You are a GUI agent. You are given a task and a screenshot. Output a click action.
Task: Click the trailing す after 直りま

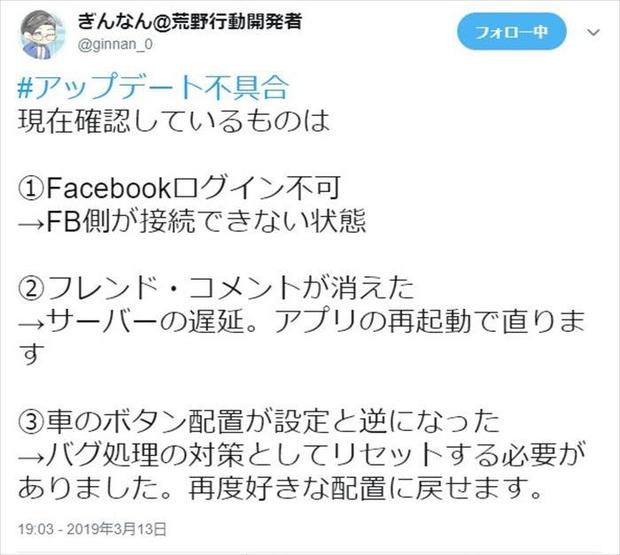(29, 355)
